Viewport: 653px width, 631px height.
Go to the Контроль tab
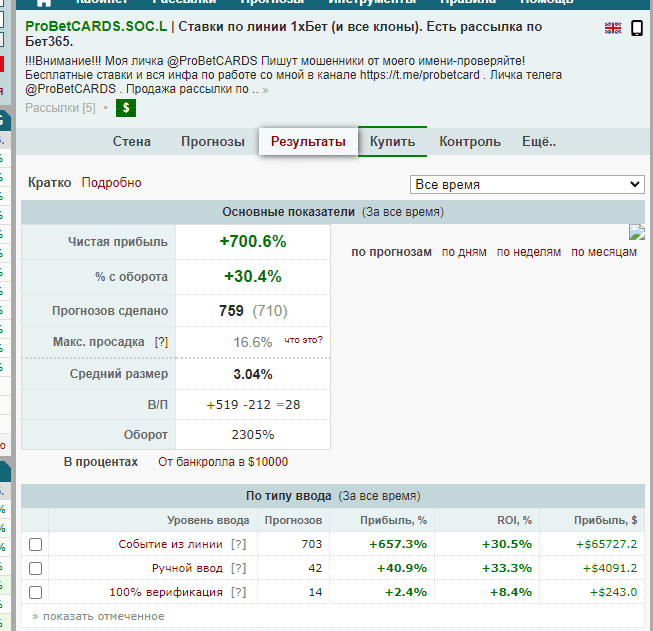[470, 142]
